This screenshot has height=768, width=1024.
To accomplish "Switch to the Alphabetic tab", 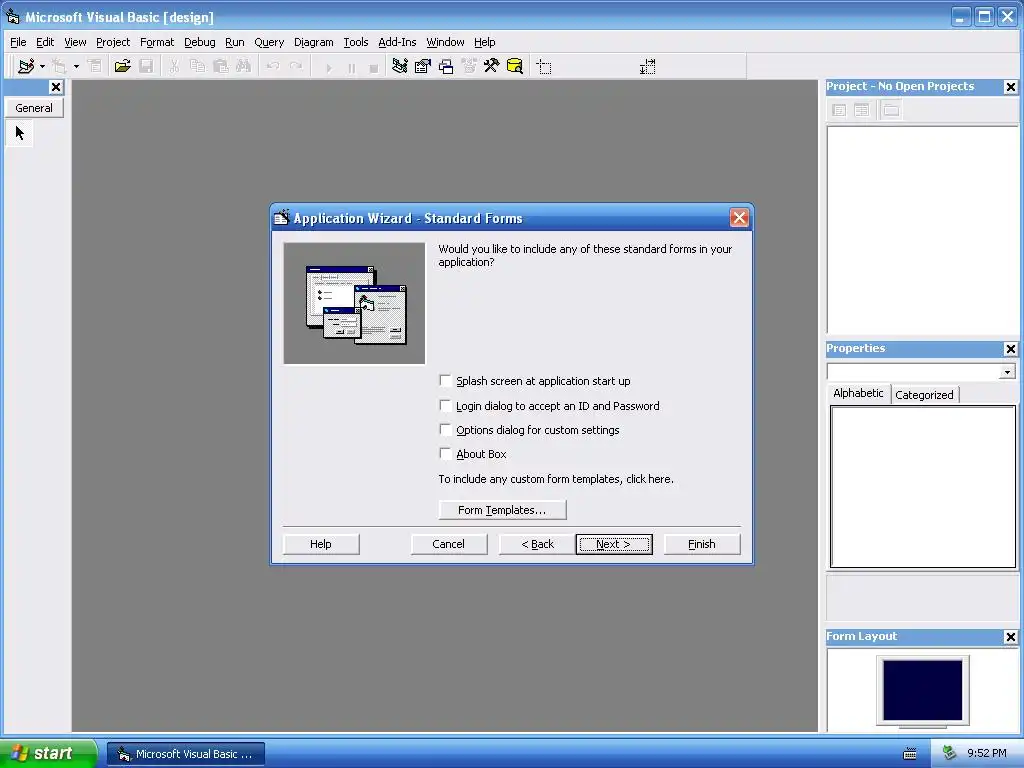I will click(x=858, y=393).
